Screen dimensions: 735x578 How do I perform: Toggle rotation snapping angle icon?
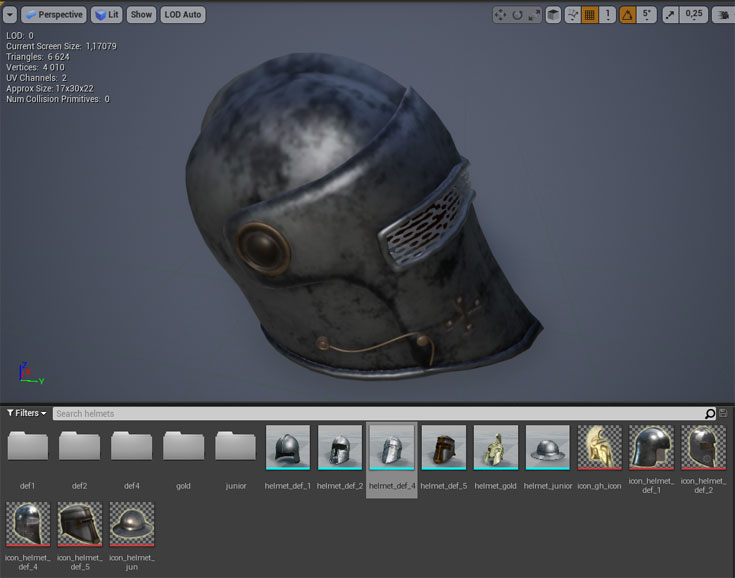tap(627, 15)
